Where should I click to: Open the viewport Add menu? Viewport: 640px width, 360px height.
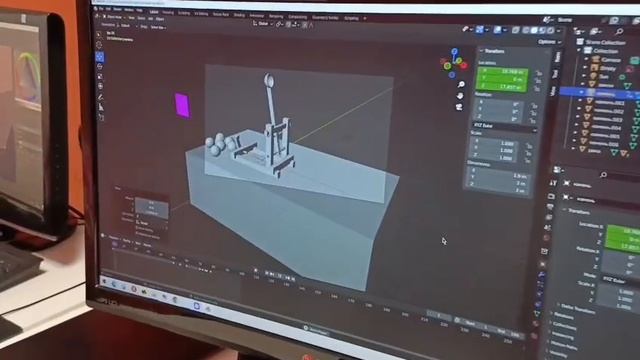150,18
